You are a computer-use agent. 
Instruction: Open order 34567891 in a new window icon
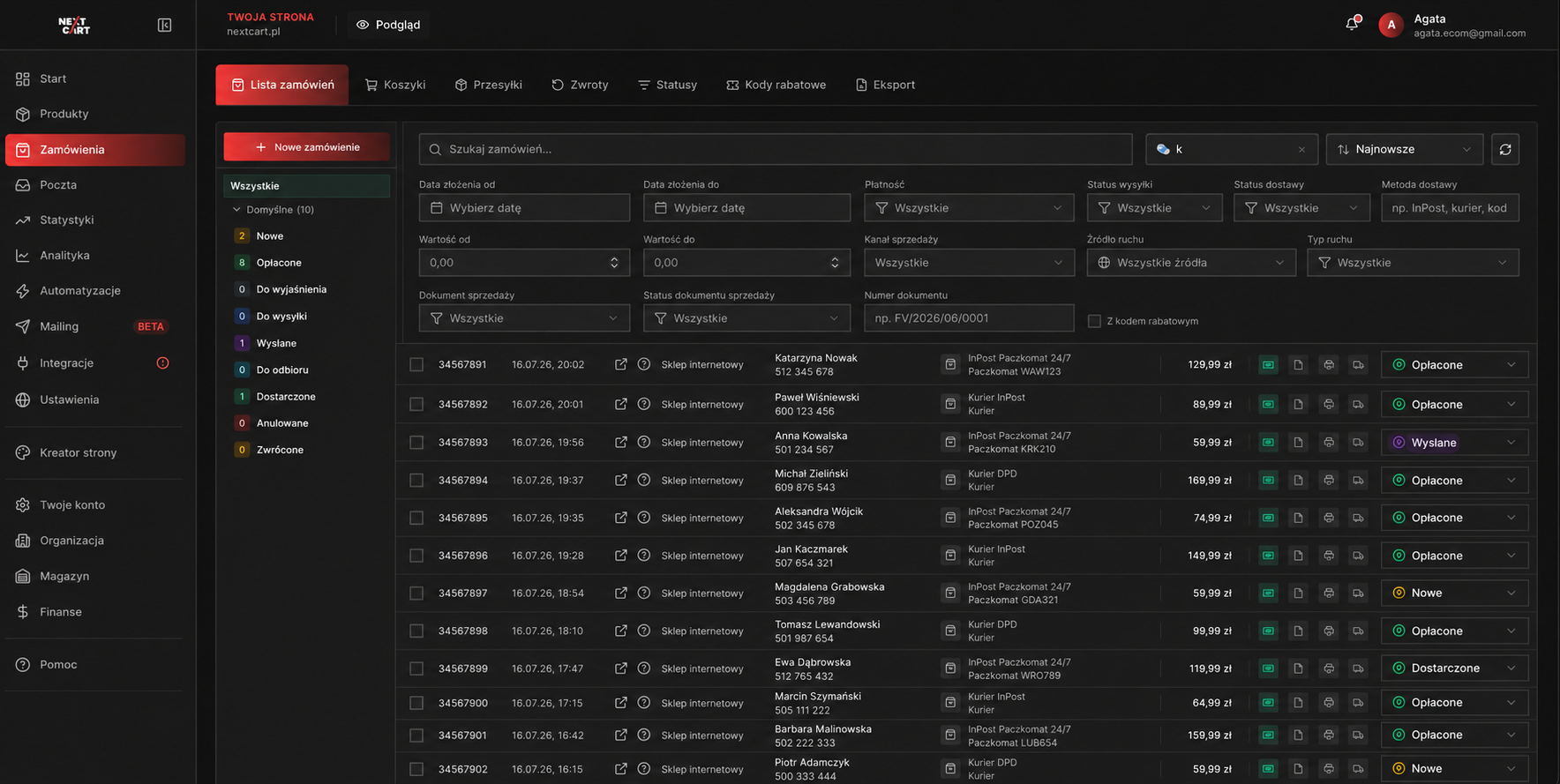(x=621, y=364)
